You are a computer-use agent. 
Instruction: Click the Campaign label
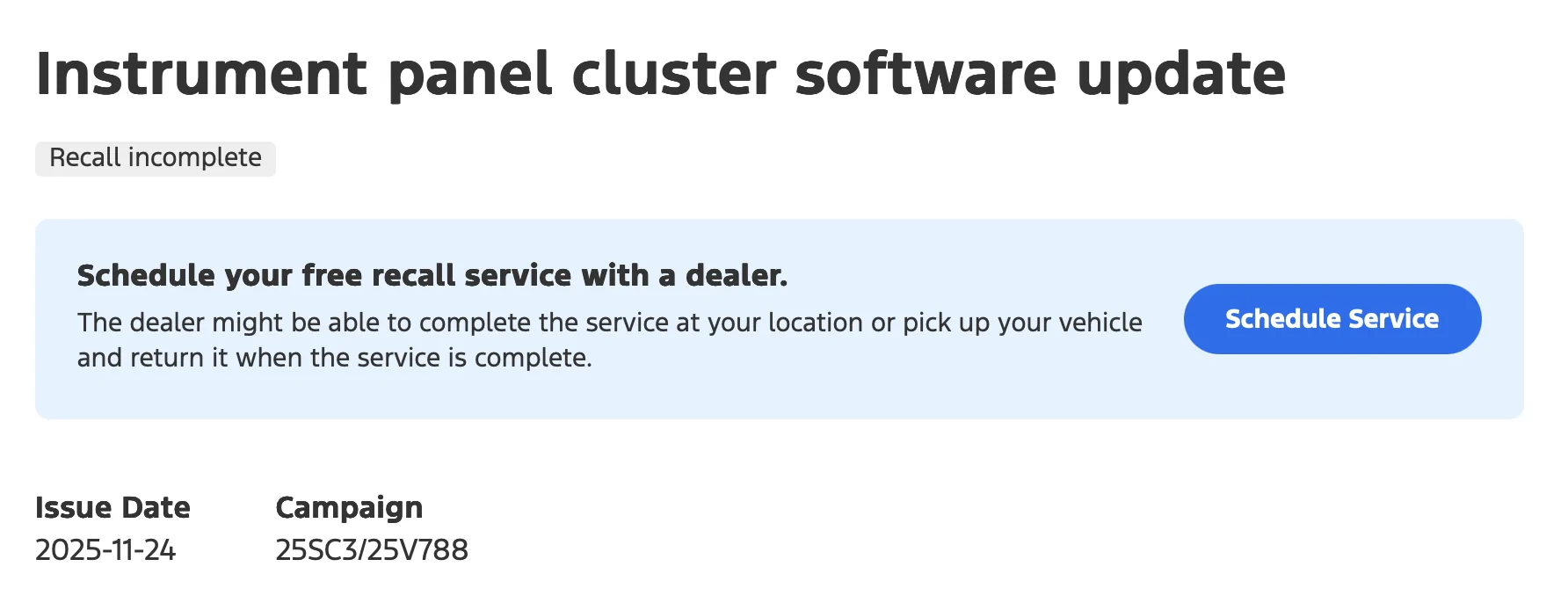point(349,508)
